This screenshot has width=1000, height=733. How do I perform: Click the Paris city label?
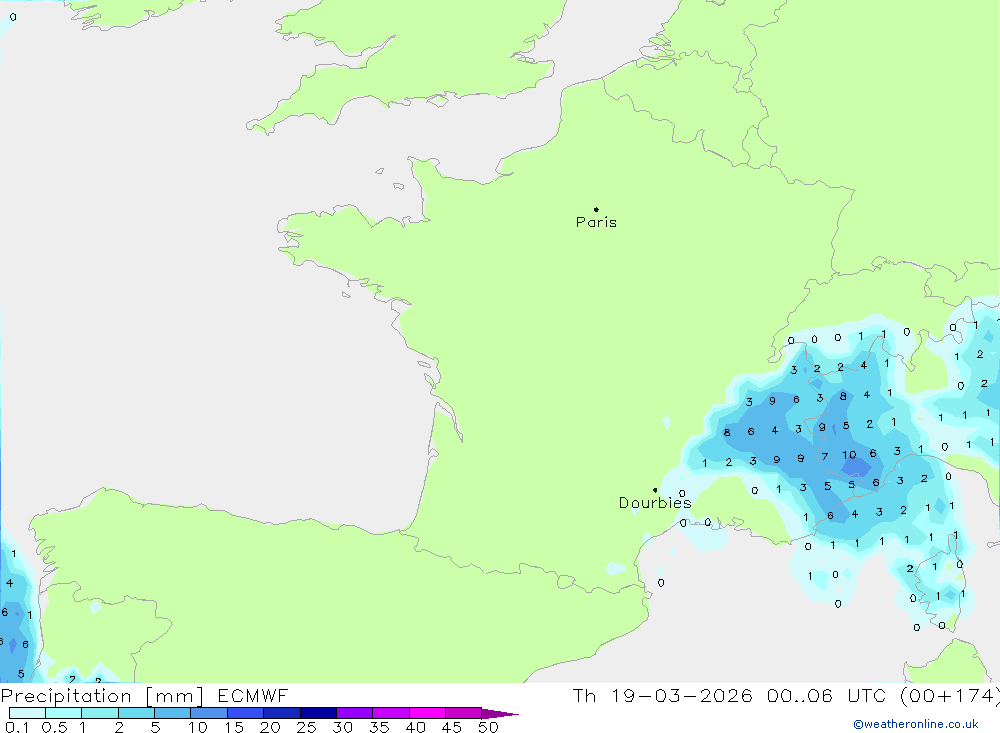(x=596, y=222)
